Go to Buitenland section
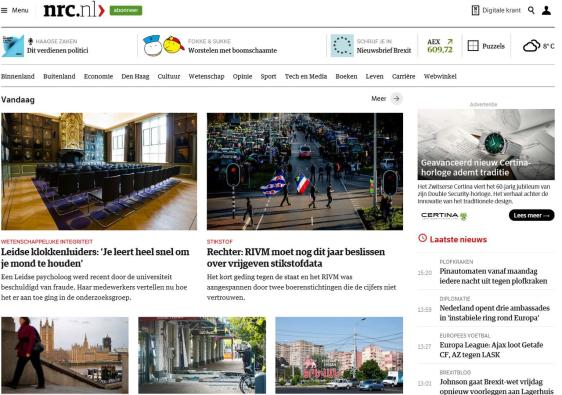Image resolution: width=562 pixels, height=395 pixels. 59,76
